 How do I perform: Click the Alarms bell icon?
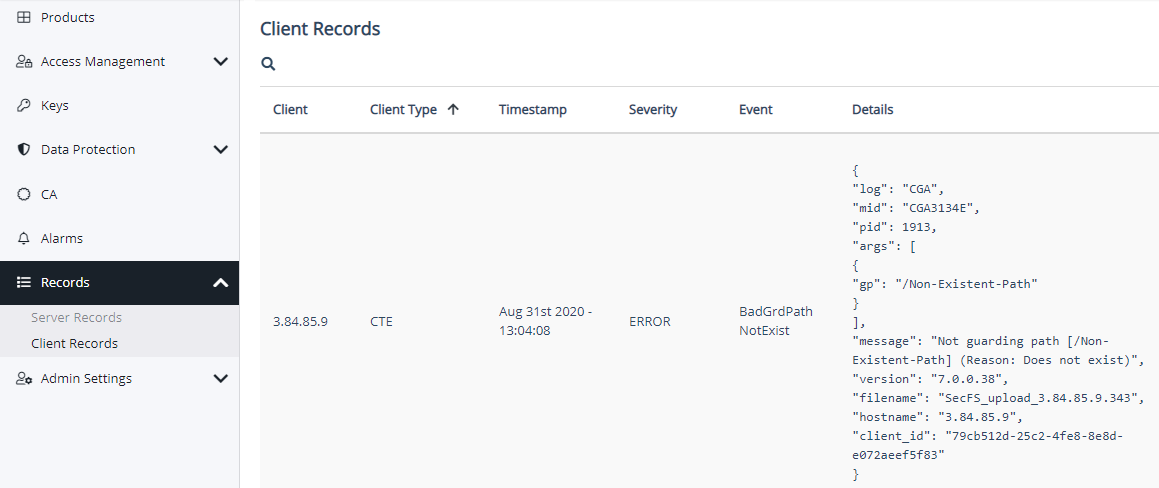(24, 239)
